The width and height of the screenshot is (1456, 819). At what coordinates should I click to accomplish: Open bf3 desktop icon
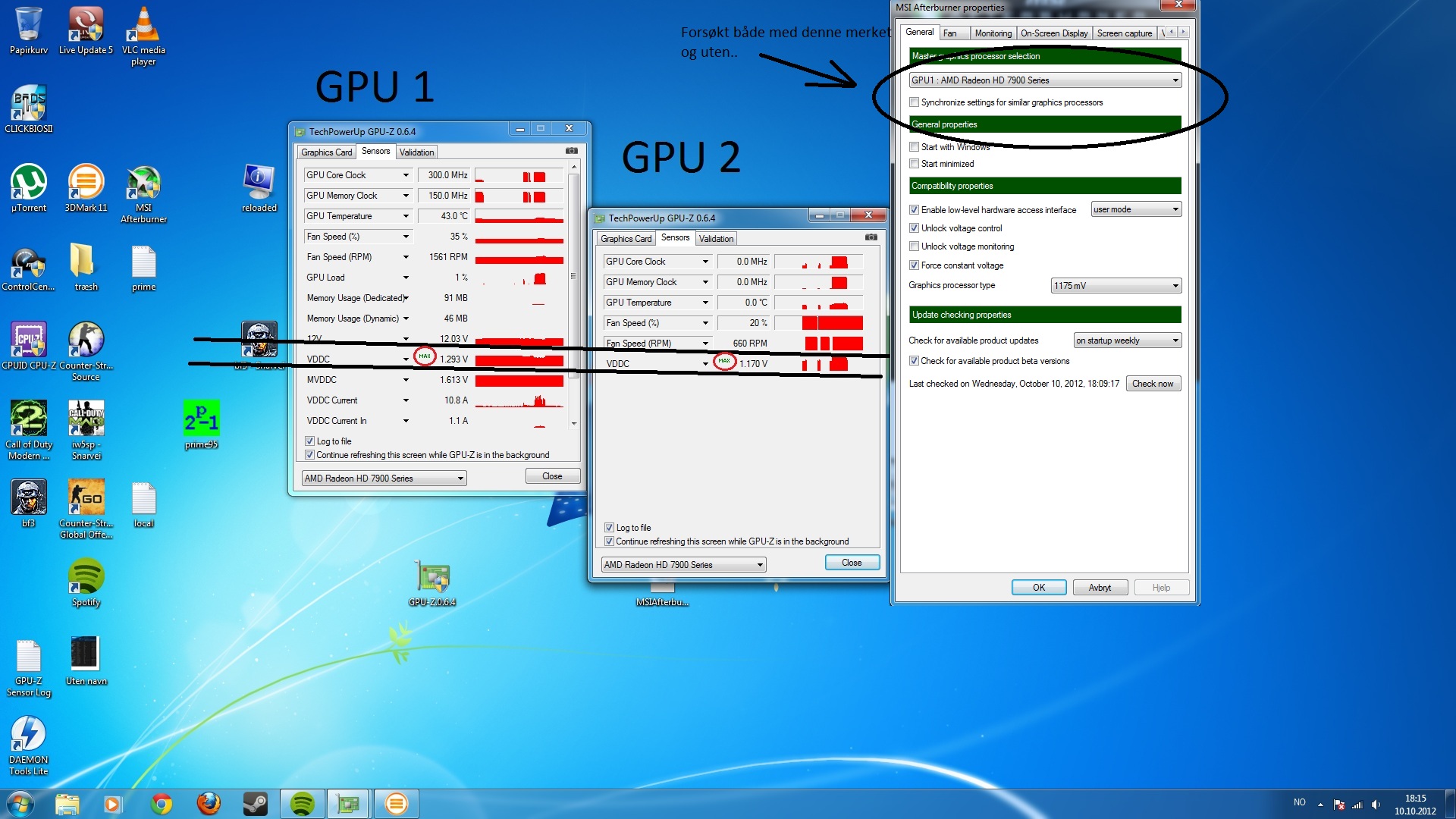(x=28, y=504)
